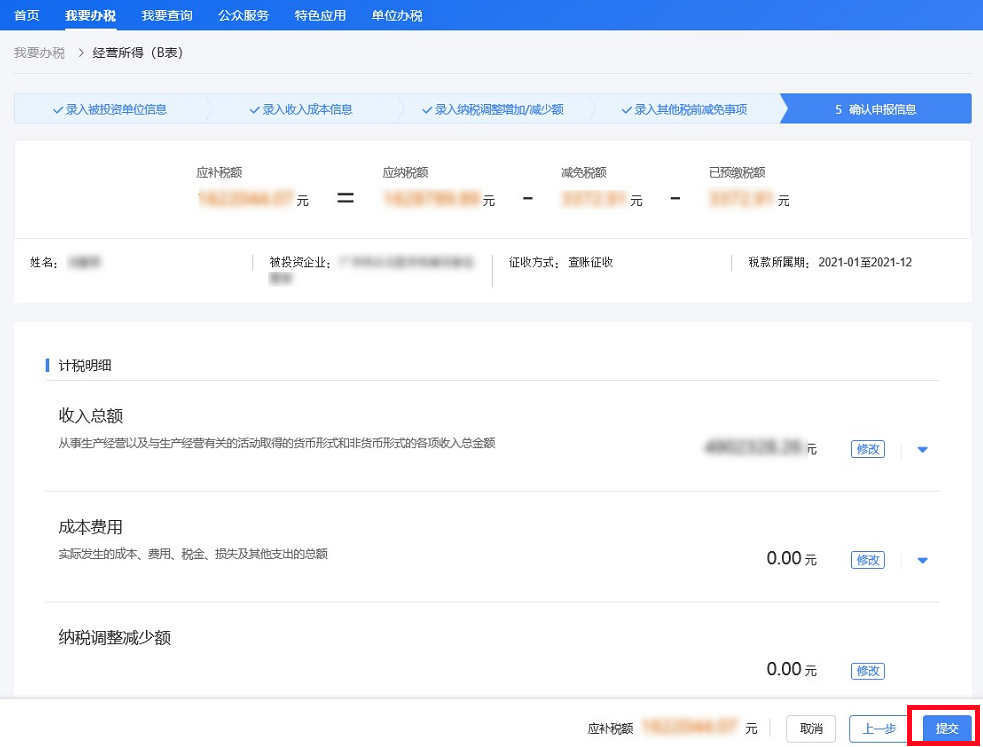Click 修改 for 纳税调整减少额
The width and height of the screenshot is (983, 747).
click(x=867, y=671)
